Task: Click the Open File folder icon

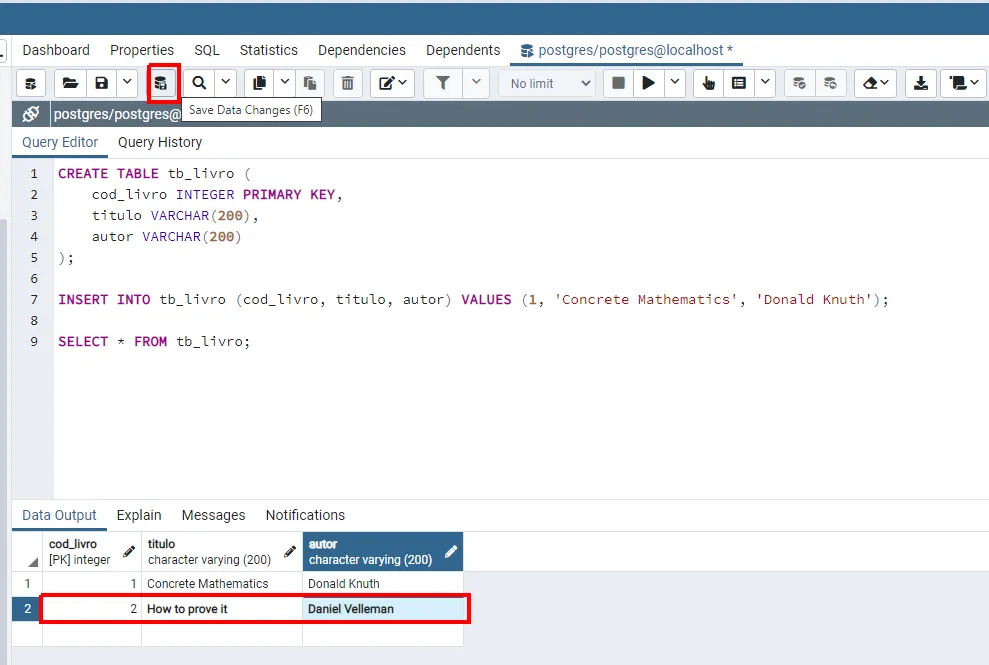Action: [x=70, y=83]
